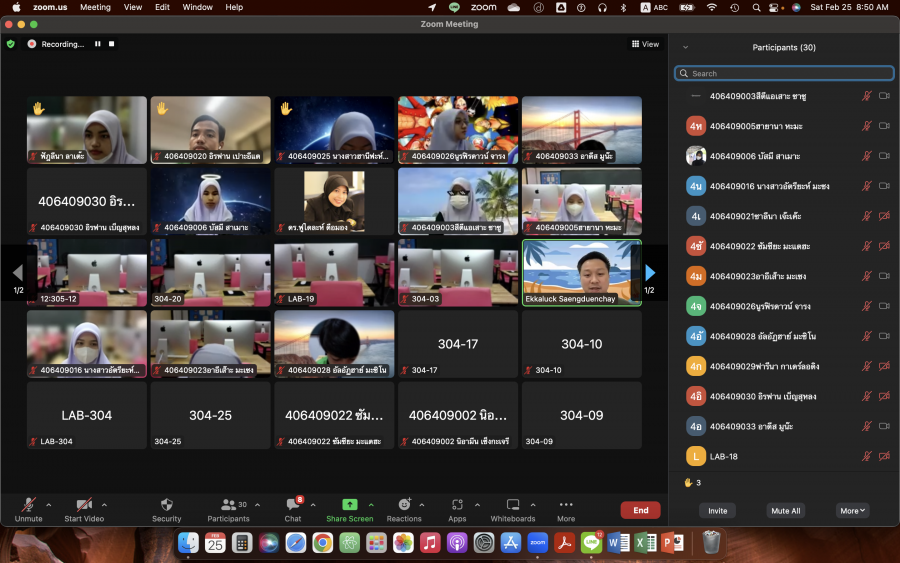Open the Reactions emoji icon

[404, 505]
